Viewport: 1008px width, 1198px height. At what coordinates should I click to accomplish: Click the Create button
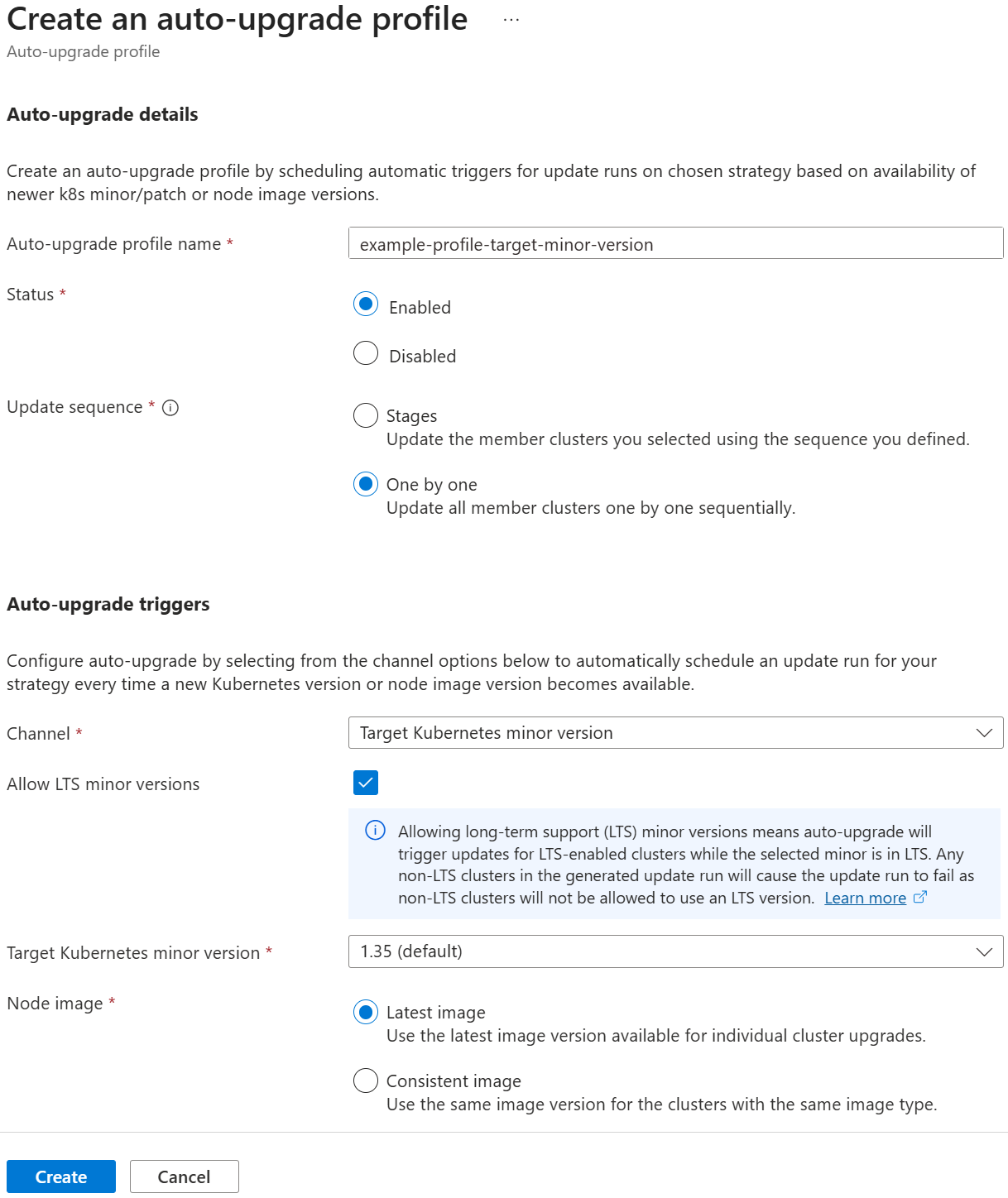pos(61,1176)
